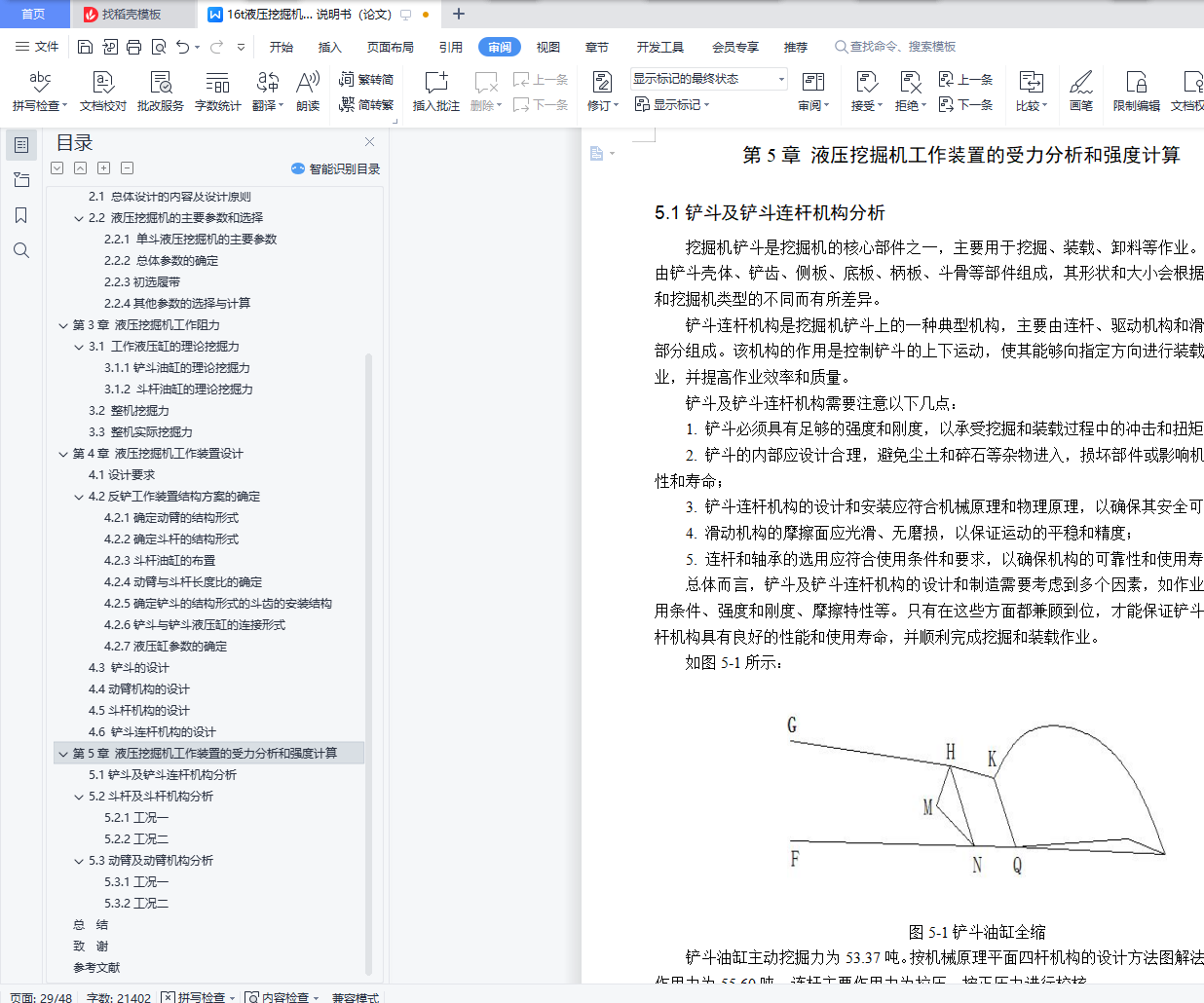Open the 文件 menu
The image size is (1204, 1003).
[x=37, y=47]
